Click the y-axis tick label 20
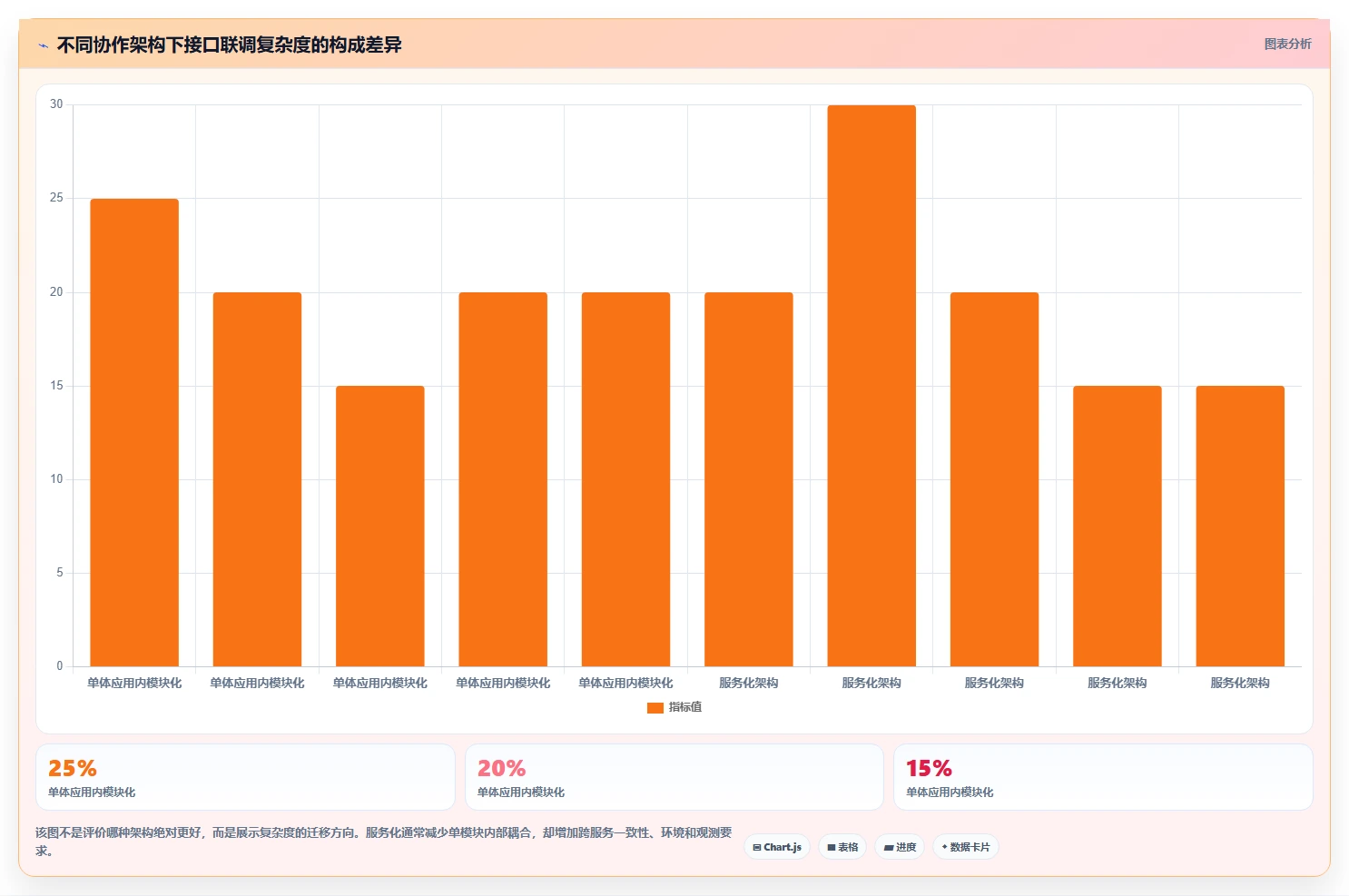Image resolution: width=1349 pixels, height=896 pixels. [56, 292]
